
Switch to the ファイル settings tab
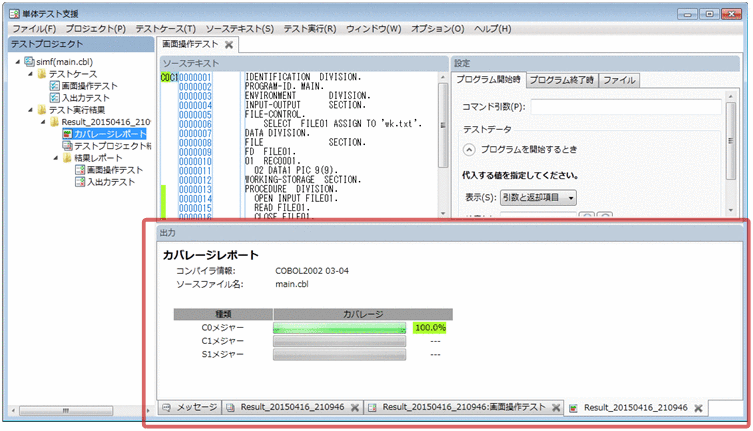click(x=619, y=80)
